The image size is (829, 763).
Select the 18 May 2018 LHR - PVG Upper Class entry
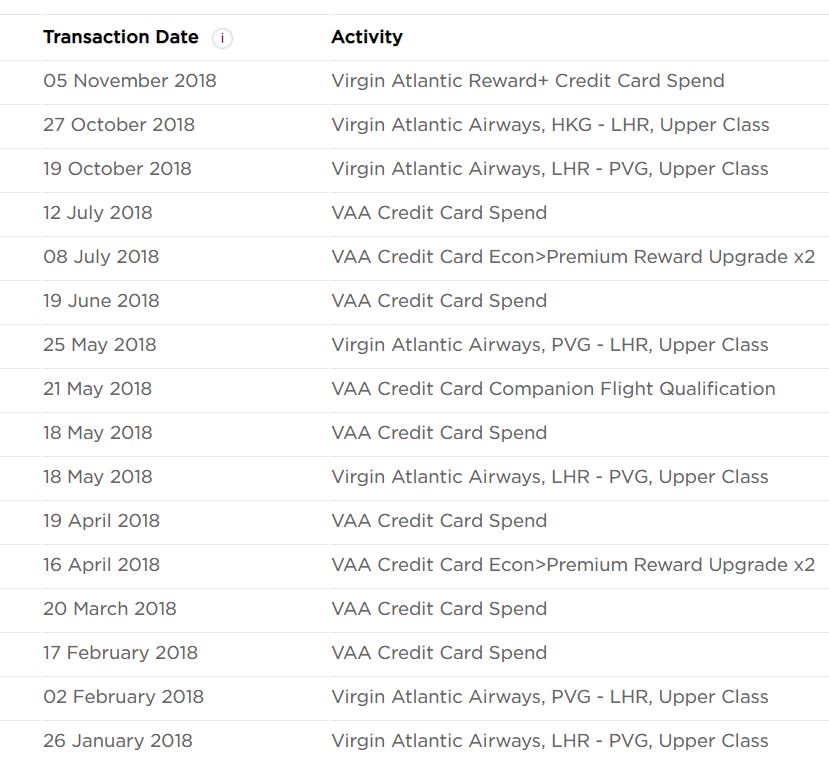(550, 476)
